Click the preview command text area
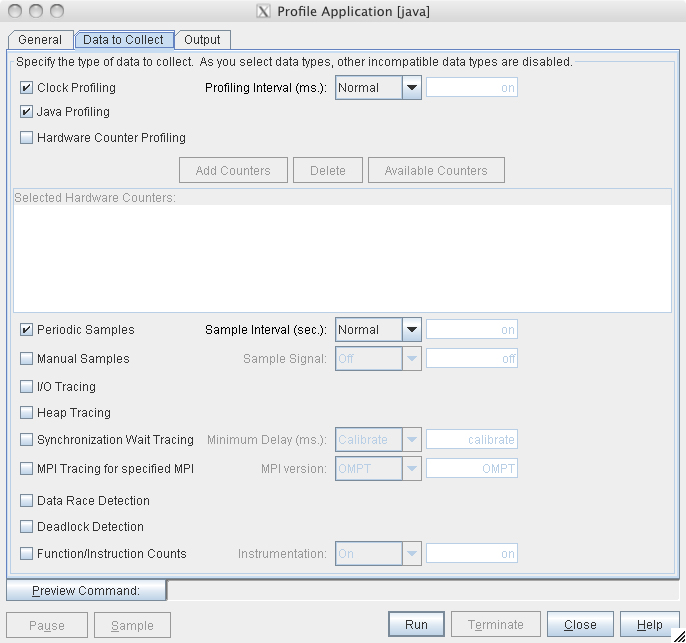Viewport: 686px width, 643px height. (x=423, y=591)
